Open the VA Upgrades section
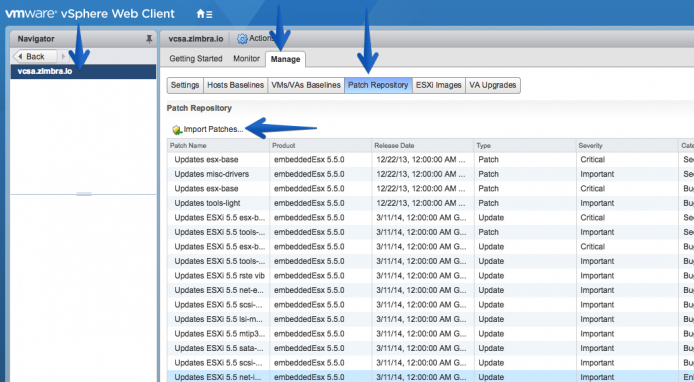 pyautogui.click(x=493, y=85)
